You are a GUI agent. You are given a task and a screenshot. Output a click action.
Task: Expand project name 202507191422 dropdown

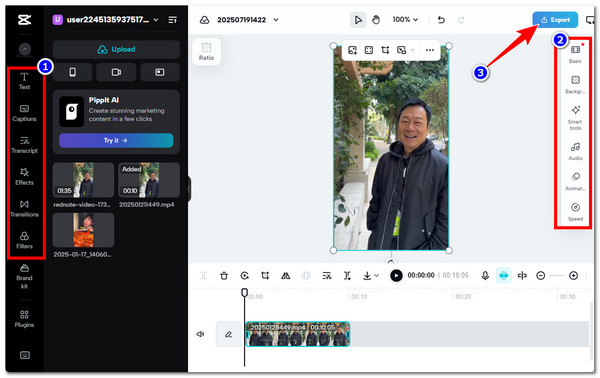(276, 20)
